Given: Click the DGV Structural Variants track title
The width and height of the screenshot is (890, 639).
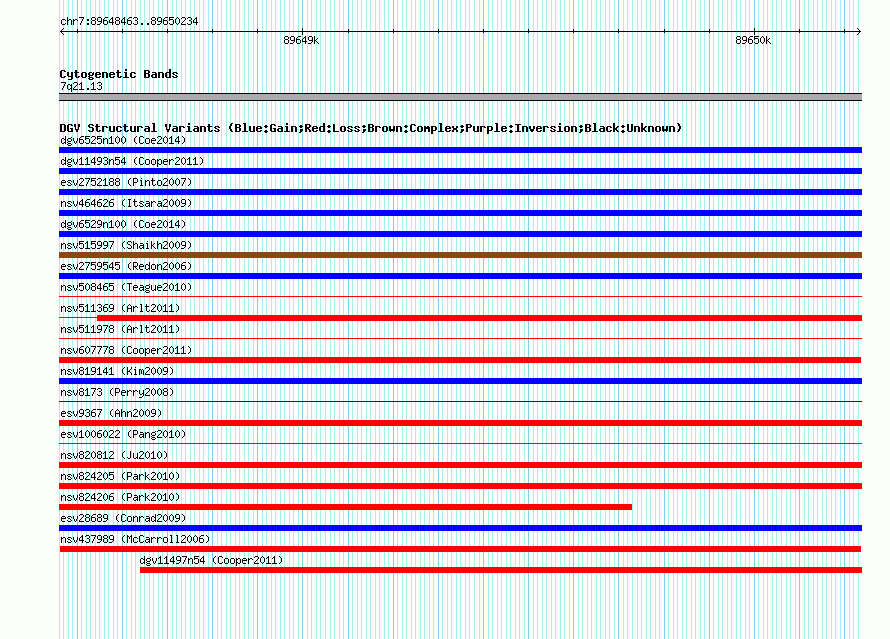Looking at the screenshot, I should [371, 128].
